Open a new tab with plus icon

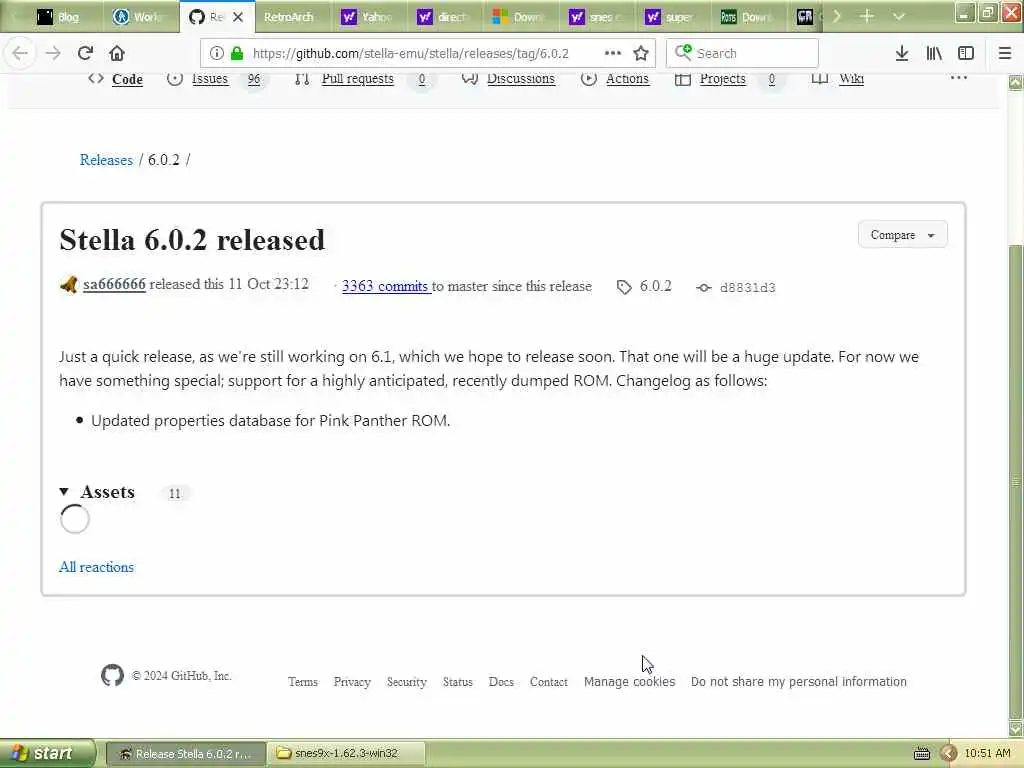pos(867,16)
